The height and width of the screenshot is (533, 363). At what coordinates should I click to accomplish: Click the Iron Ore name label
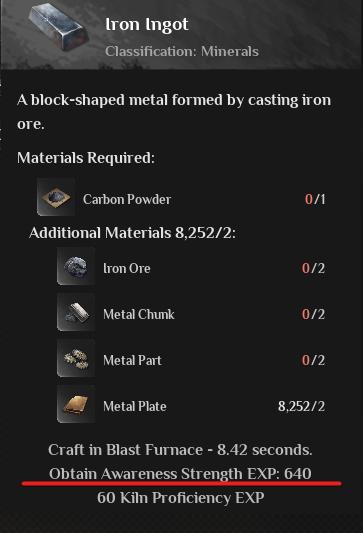(x=126, y=269)
